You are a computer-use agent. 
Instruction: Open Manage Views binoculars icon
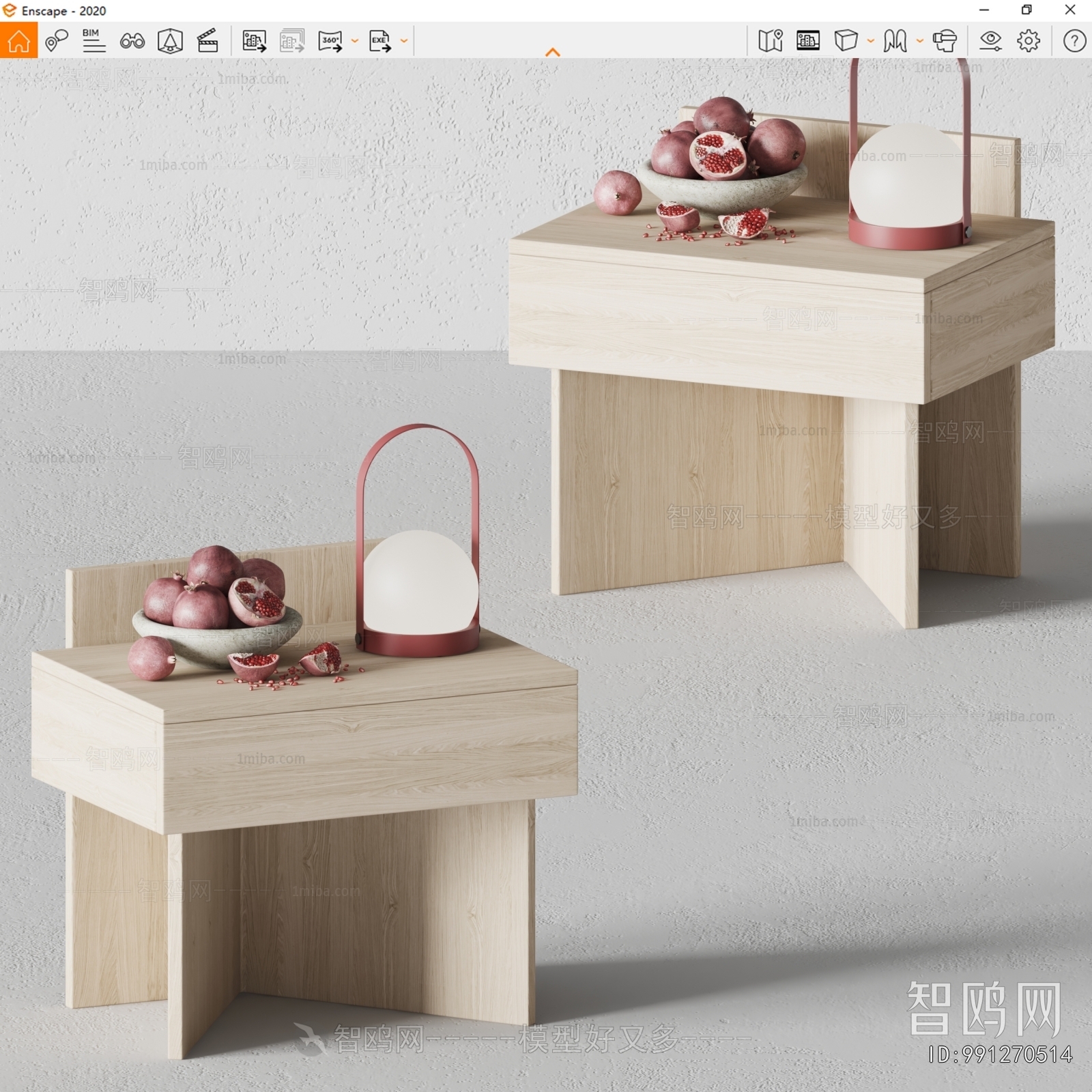pyautogui.click(x=132, y=41)
